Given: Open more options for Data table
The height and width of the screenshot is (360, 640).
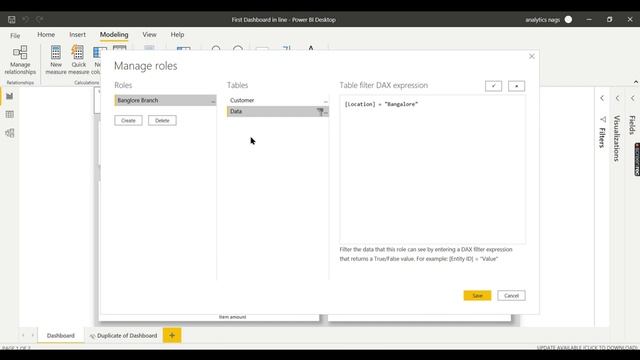Looking at the screenshot, I should (326, 112).
